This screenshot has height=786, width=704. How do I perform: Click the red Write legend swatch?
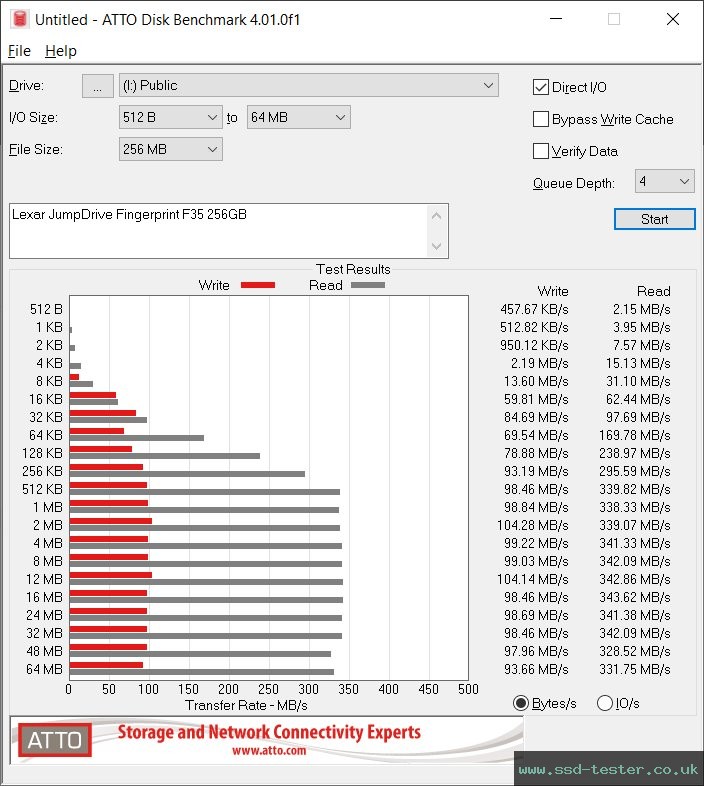[258, 285]
